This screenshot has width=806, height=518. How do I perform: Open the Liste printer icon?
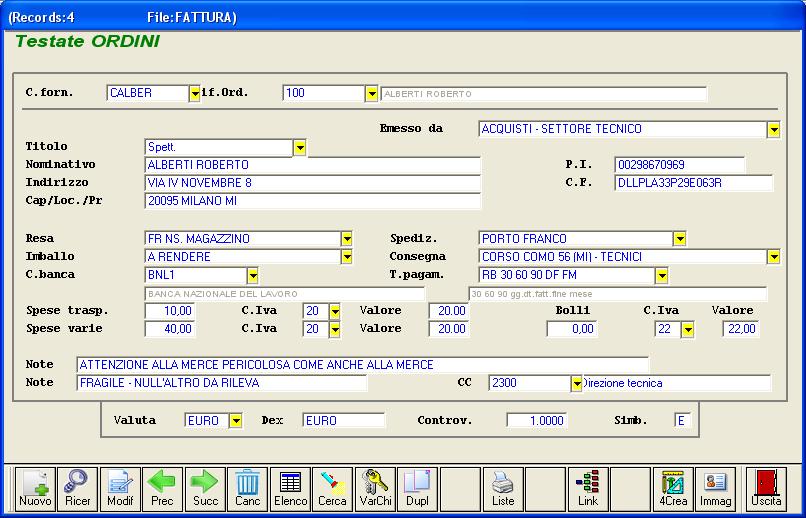point(503,489)
